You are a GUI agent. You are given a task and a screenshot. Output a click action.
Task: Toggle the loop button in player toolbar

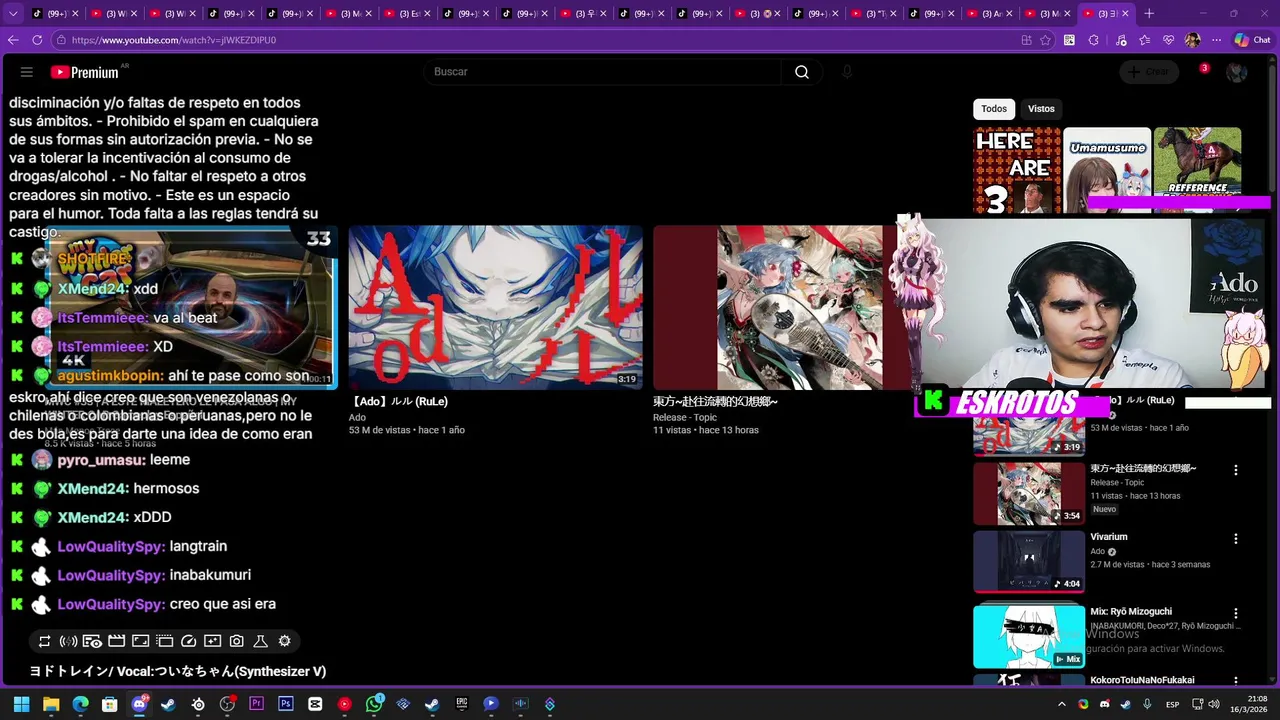[x=44, y=641]
